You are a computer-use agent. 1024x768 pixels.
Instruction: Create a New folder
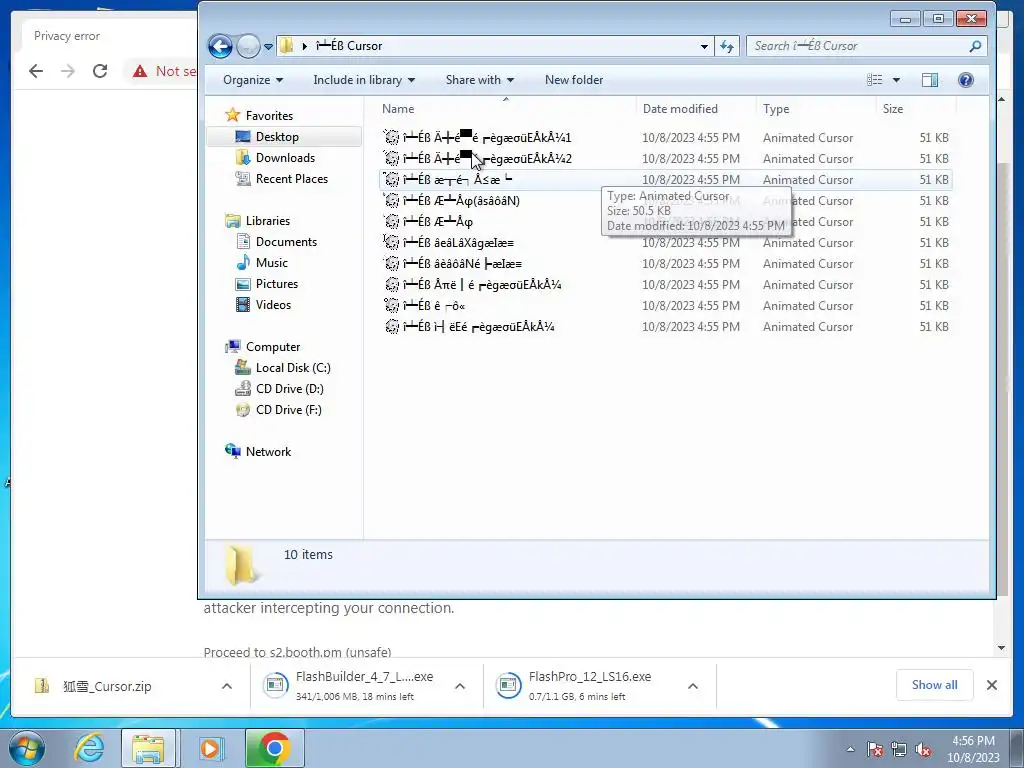pos(574,80)
